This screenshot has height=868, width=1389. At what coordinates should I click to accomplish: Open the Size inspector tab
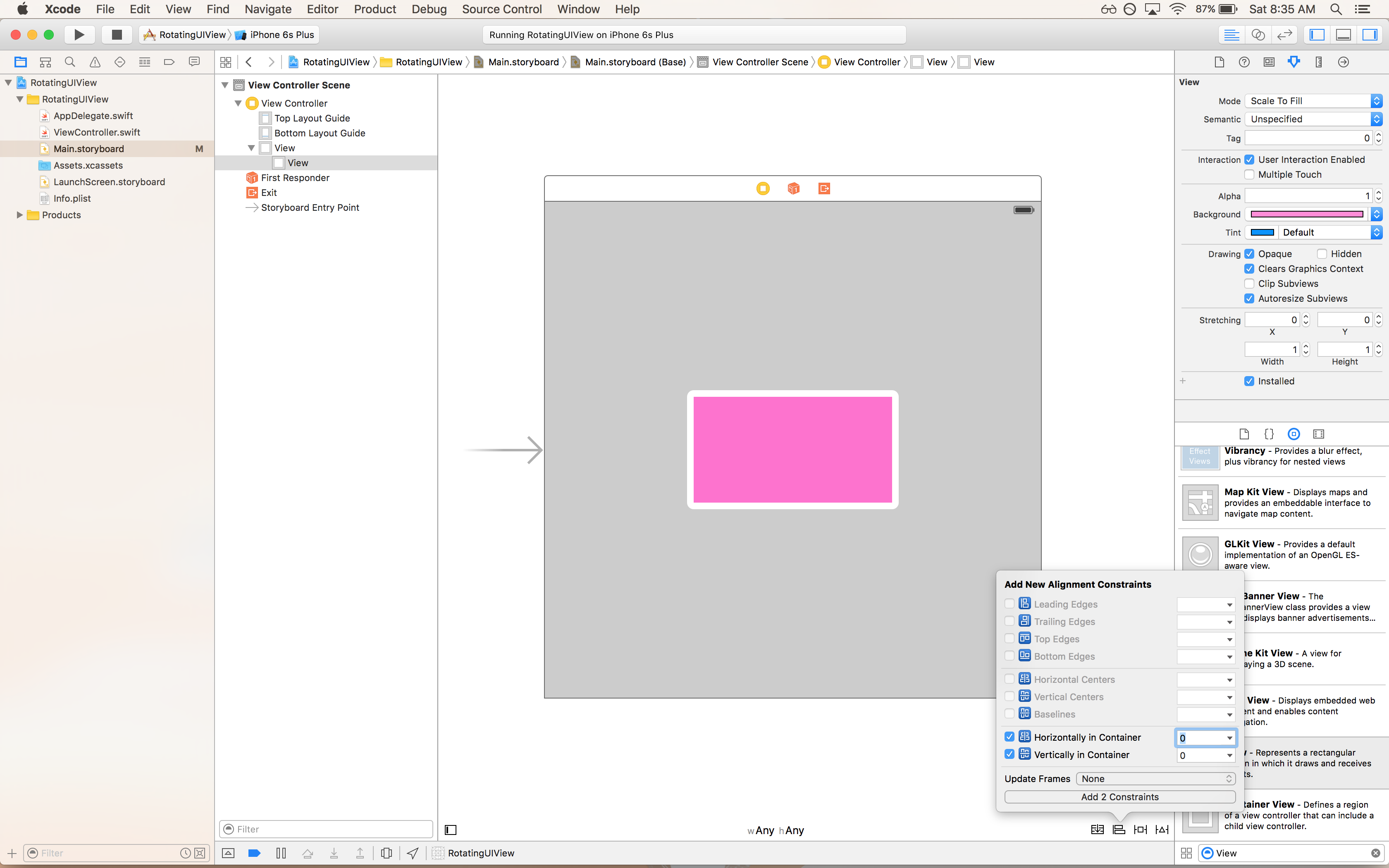click(1318, 62)
